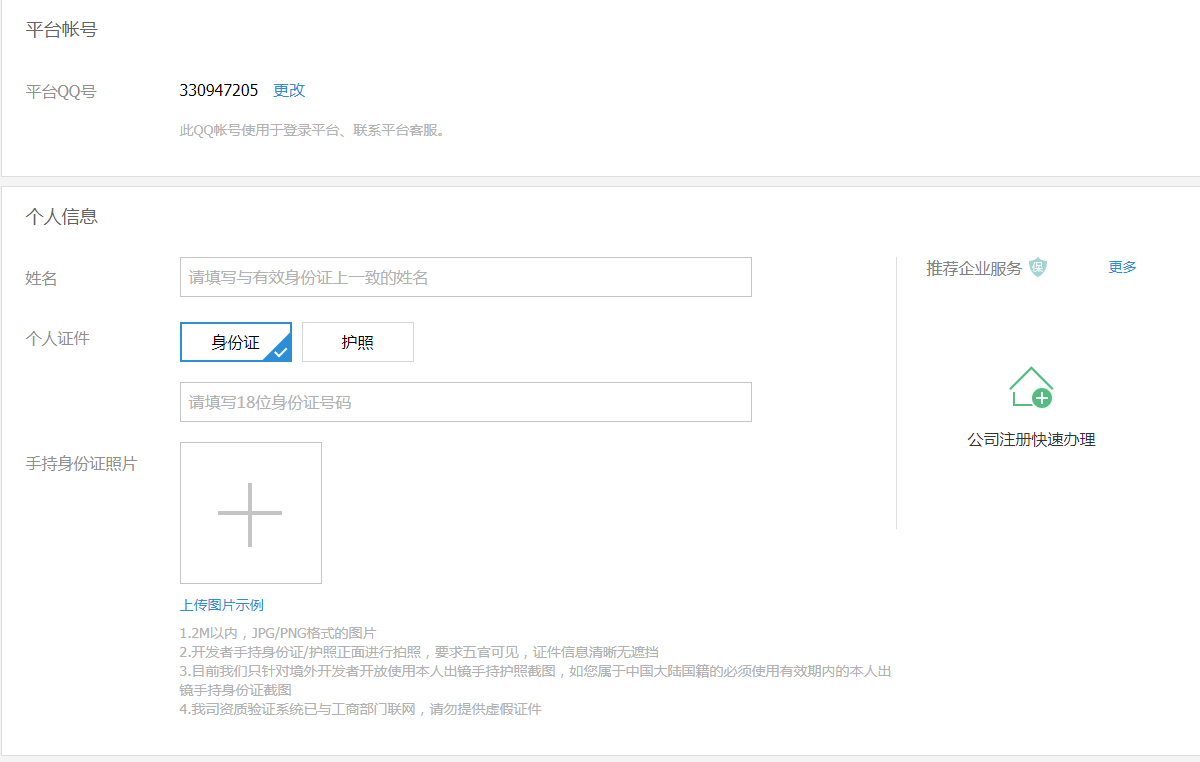
Task: Focus the 姓名 name input field
Action: click(x=465, y=277)
